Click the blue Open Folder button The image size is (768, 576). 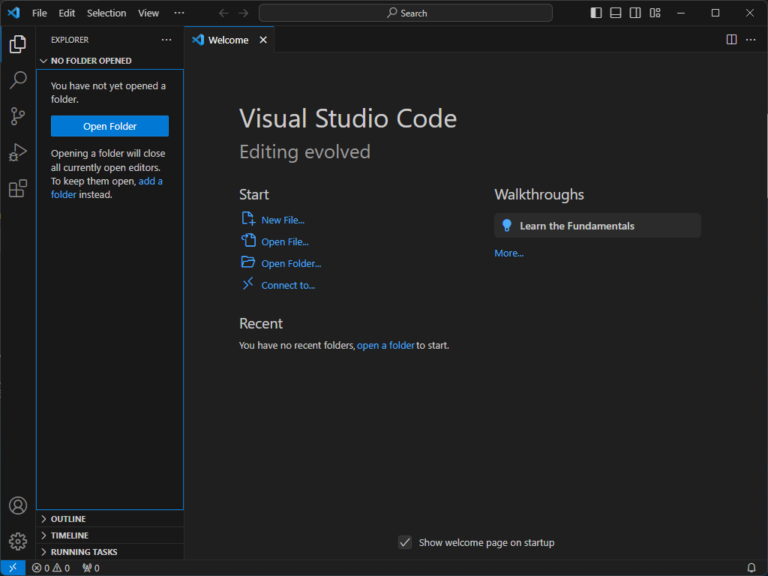[110, 126]
